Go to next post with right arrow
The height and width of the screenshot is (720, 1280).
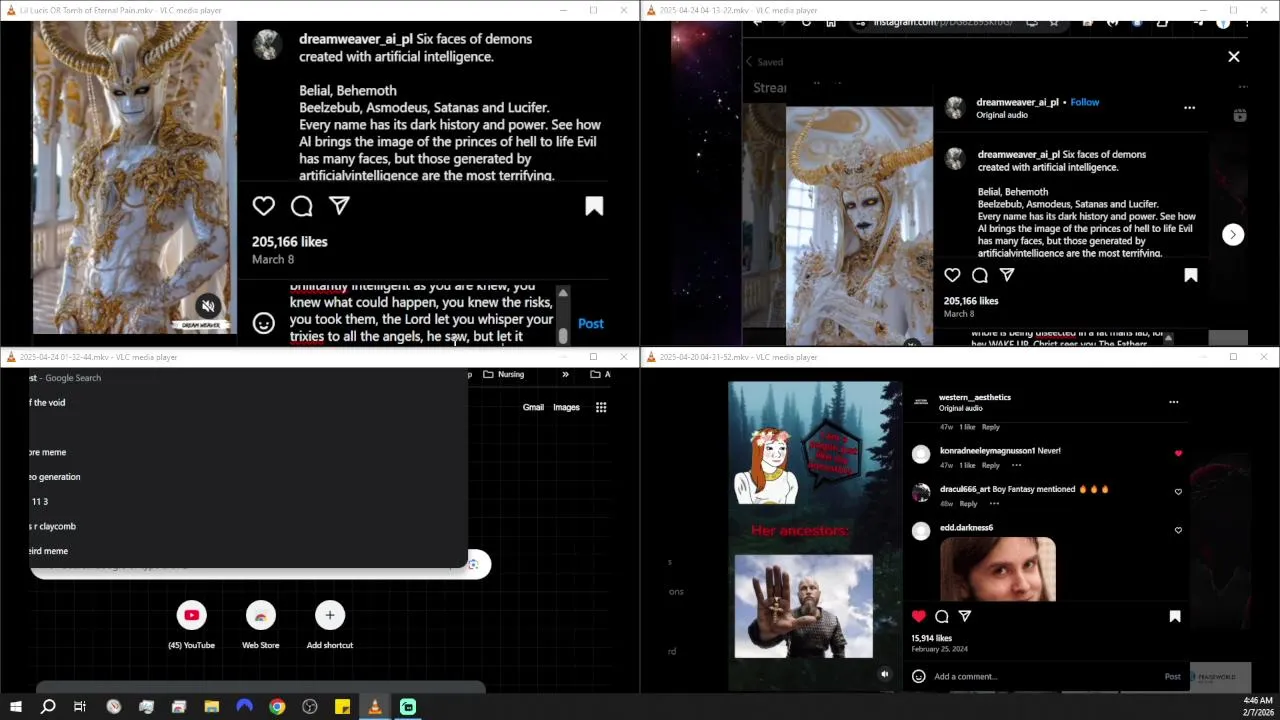point(1233,234)
